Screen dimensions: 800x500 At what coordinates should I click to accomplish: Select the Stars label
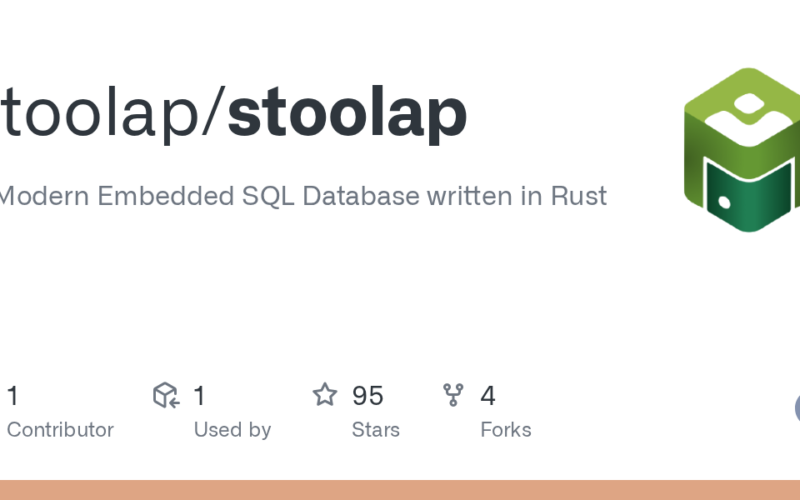click(375, 430)
